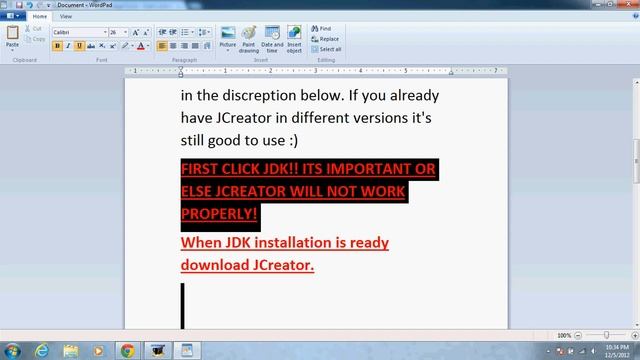Expand the font size dropdown arrow
Viewport: 640px width, 360px height.
click(126, 32)
